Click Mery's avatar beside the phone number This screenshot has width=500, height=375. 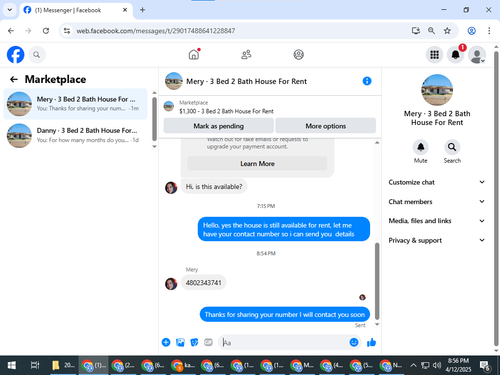(171, 284)
